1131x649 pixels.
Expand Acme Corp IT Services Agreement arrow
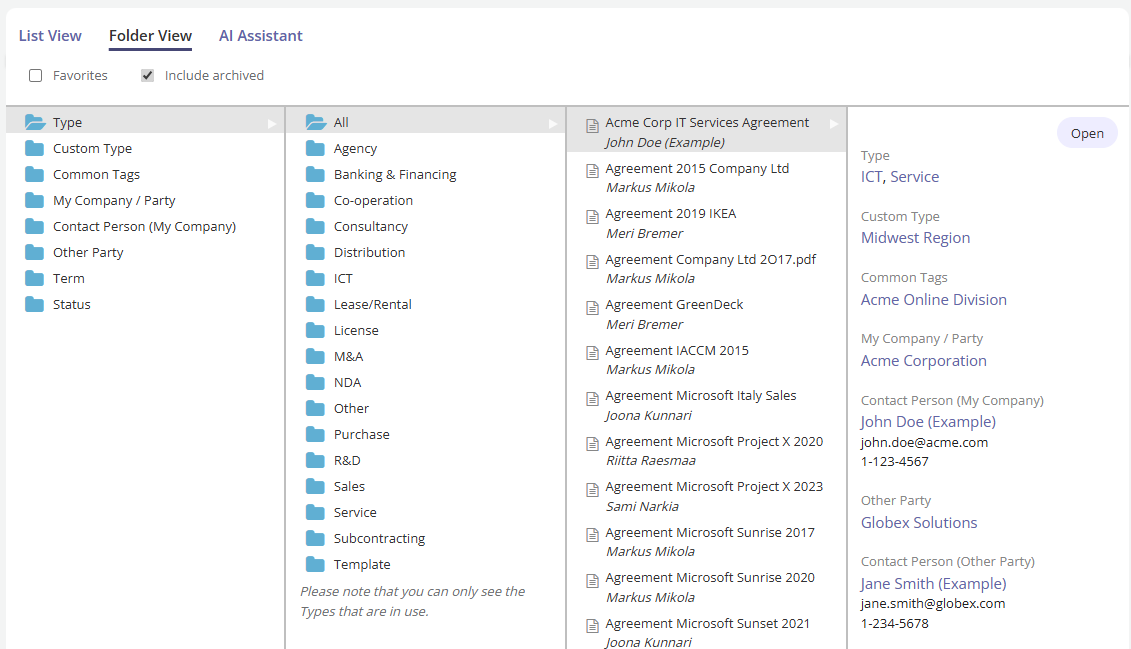pyautogui.click(x=835, y=122)
